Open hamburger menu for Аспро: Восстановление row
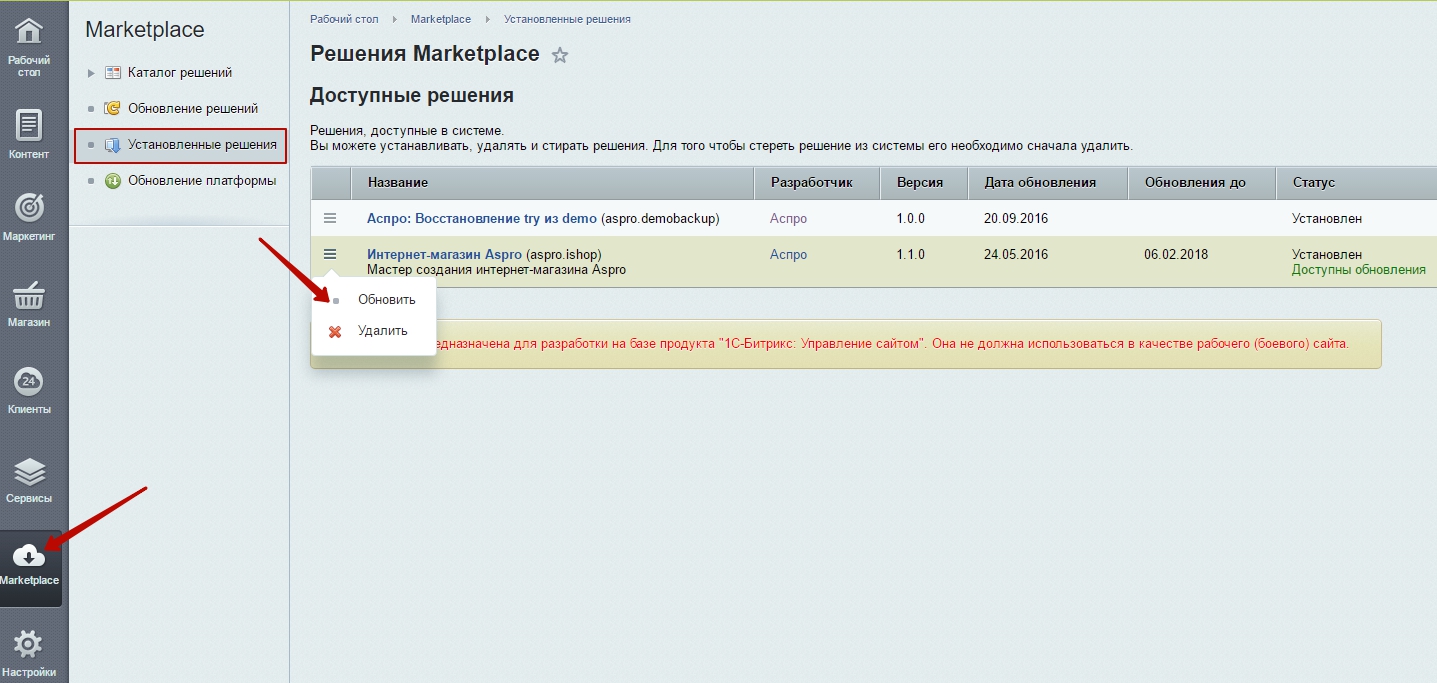Screen dimensions: 1437x683 click(330, 218)
